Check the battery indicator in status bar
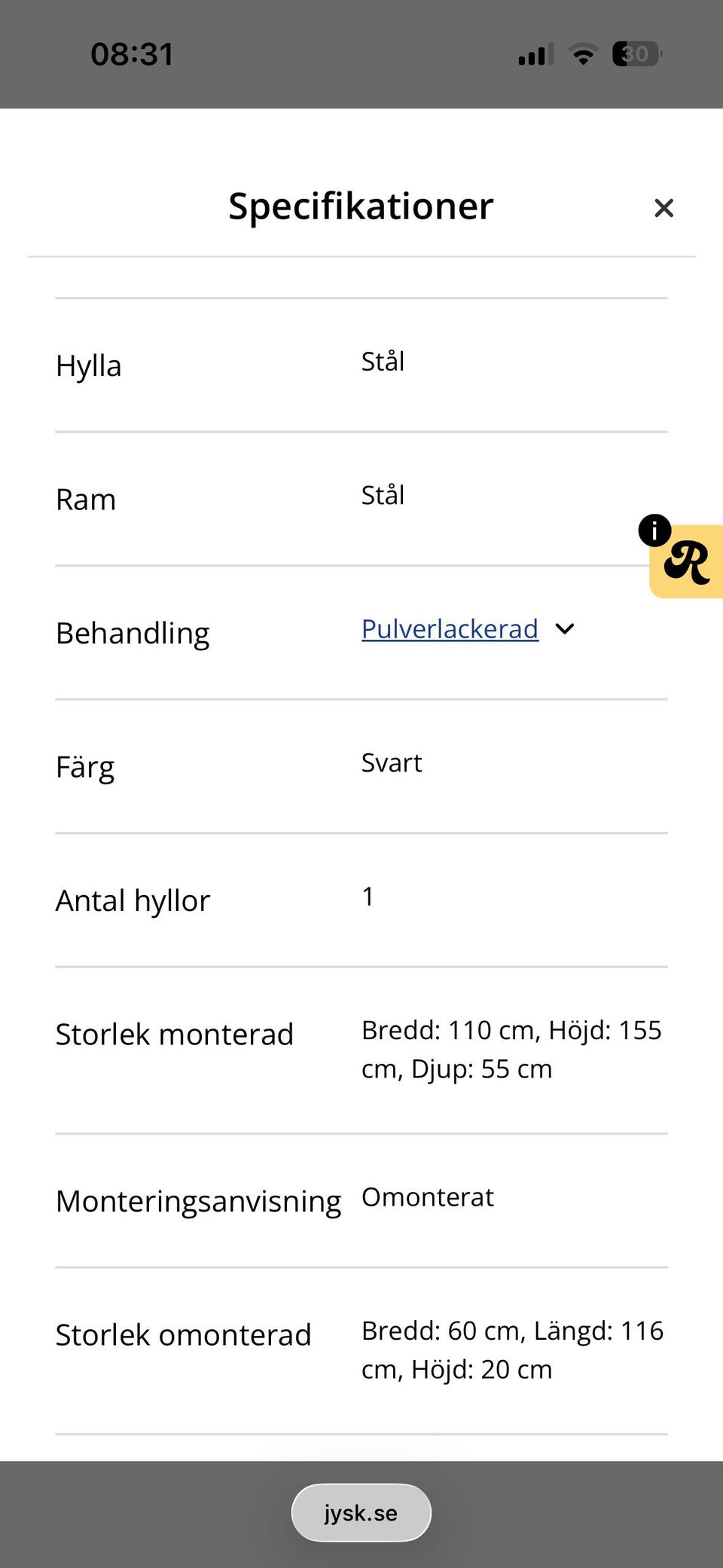The width and height of the screenshot is (723, 1568). (x=637, y=54)
